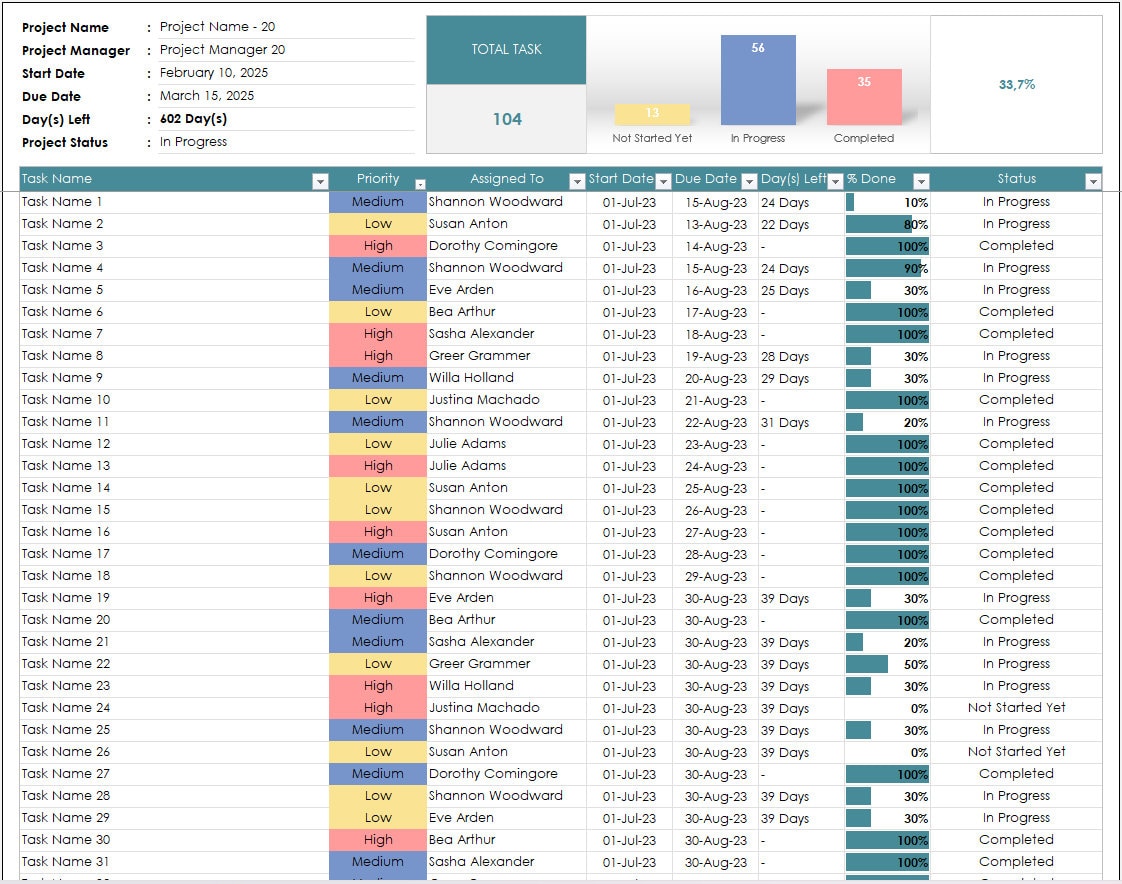Select Dorothy Comingore in Task Name 3 row
Image resolution: width=1122 pixels, height=884 pixels.
tap(507, 246)
